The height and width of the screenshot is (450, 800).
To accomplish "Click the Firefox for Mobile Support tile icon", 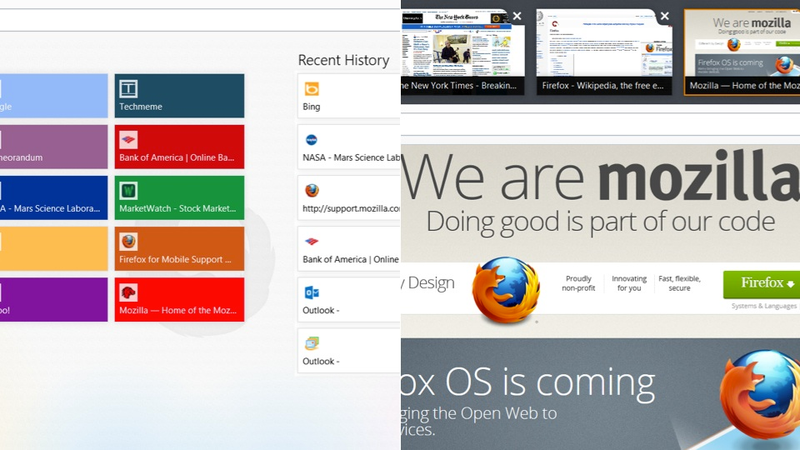I will coord(128,241).
